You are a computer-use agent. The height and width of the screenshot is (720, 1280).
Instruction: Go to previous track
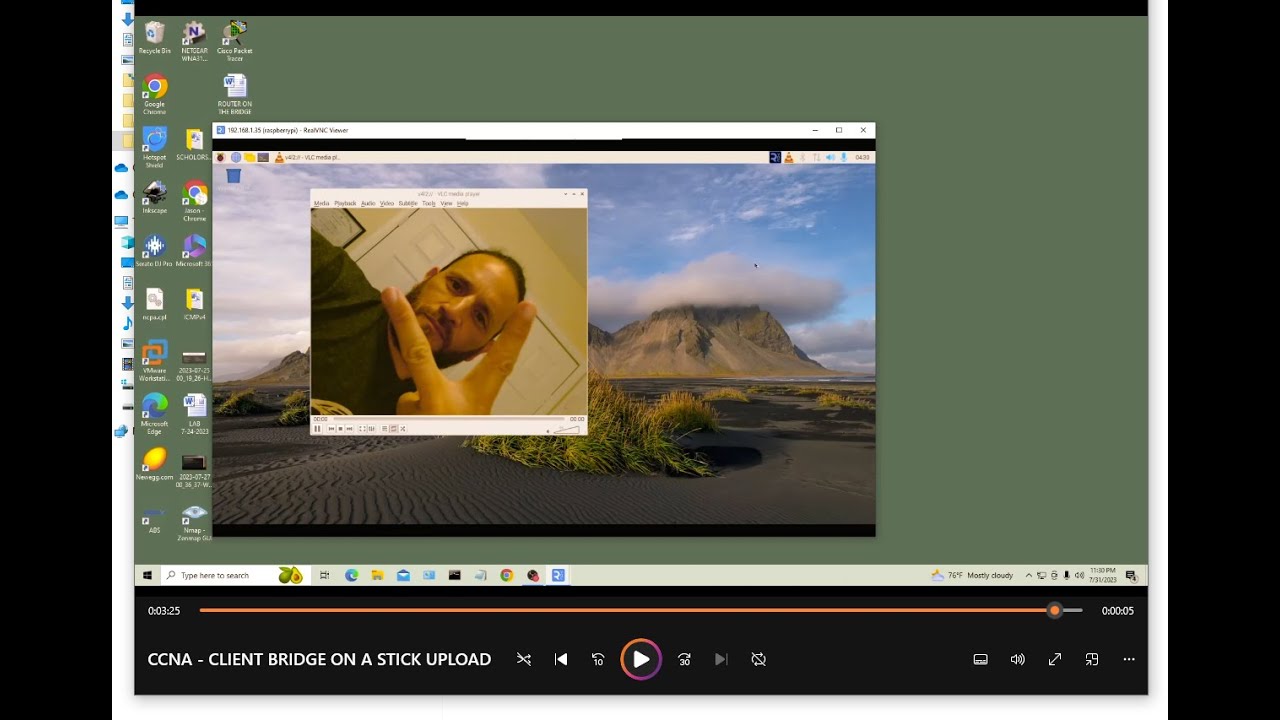click(561, 659)
